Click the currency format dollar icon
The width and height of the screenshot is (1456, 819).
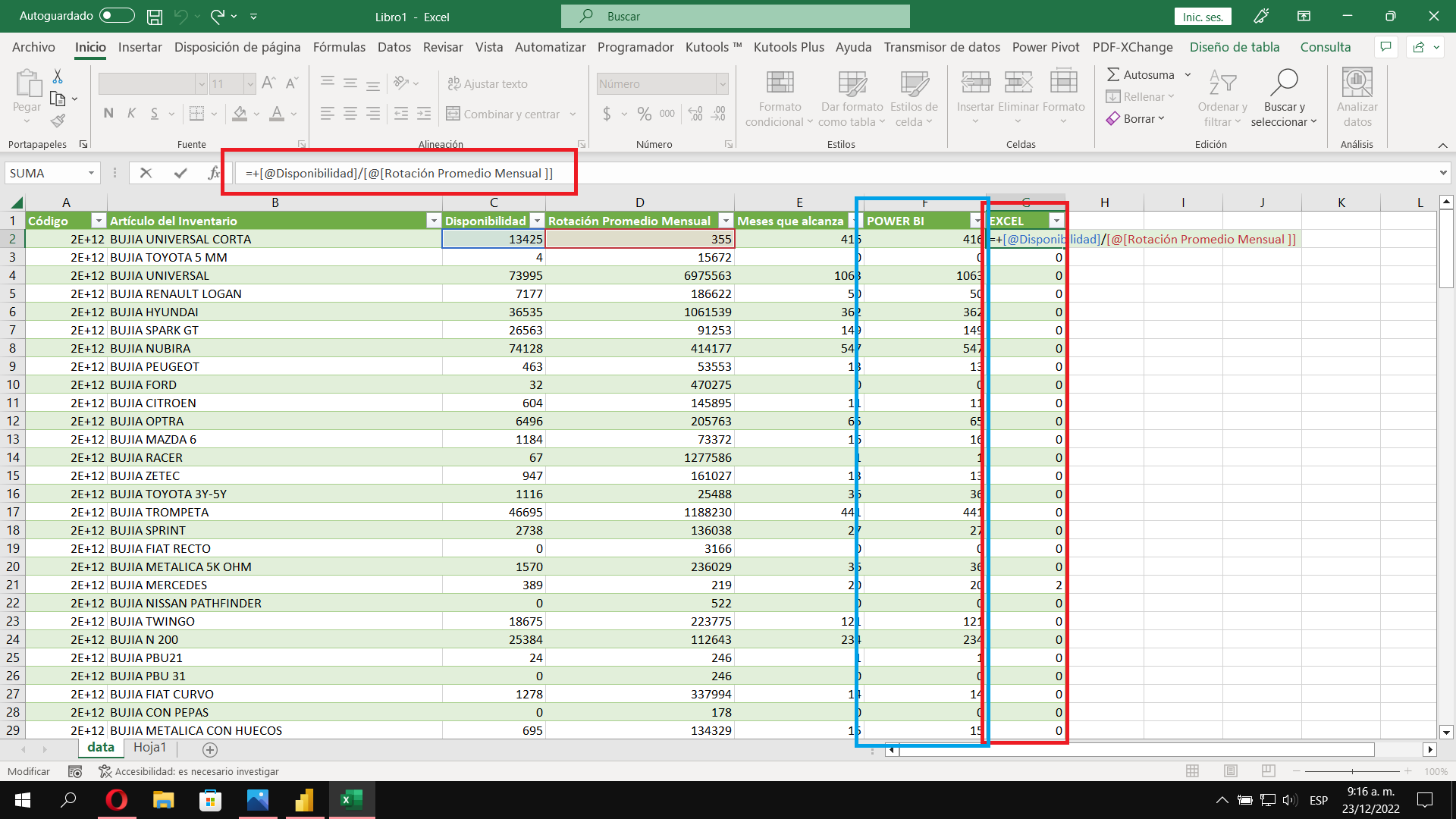607,114
